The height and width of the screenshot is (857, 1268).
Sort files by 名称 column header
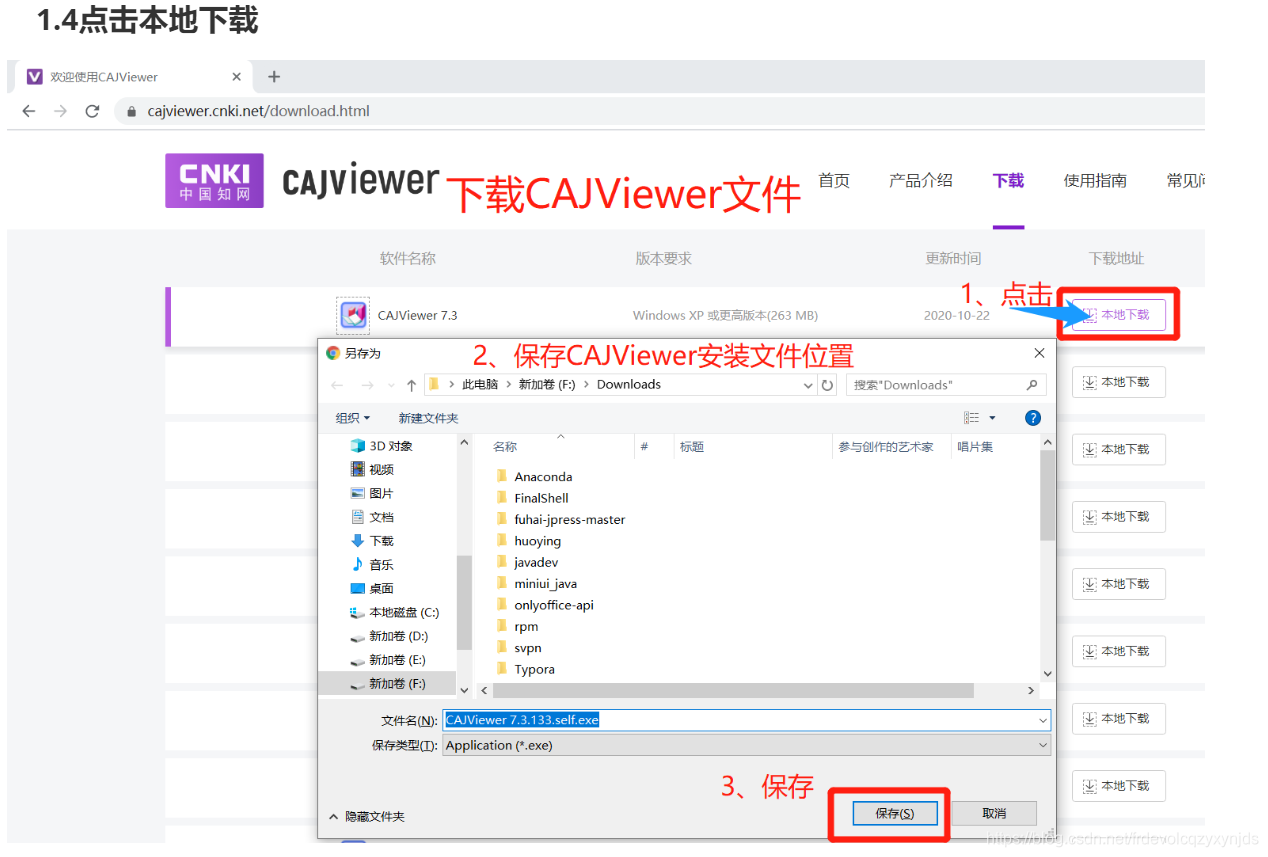[x=505, y=447]
